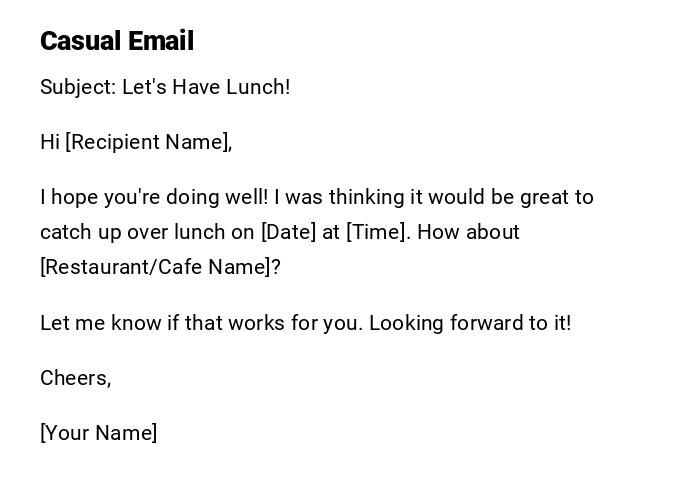700x495 pixels.
Task: Click the "Casual Email" heading
Action: [x=116, y=41]
